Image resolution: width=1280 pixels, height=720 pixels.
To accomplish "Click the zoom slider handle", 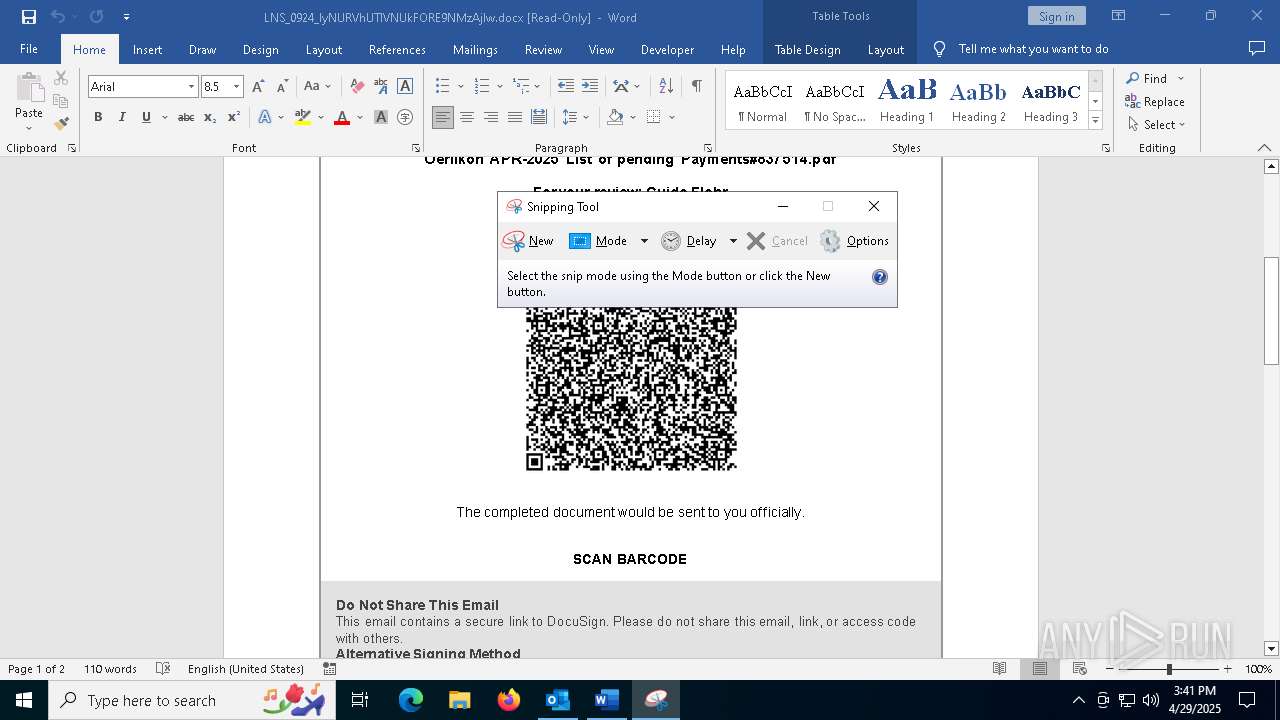I will point(1169,669).
